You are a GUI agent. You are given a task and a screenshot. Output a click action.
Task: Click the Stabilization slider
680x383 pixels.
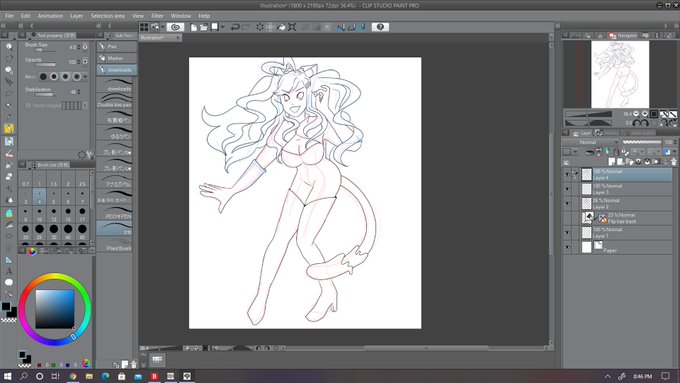click(x=45, y=95)
